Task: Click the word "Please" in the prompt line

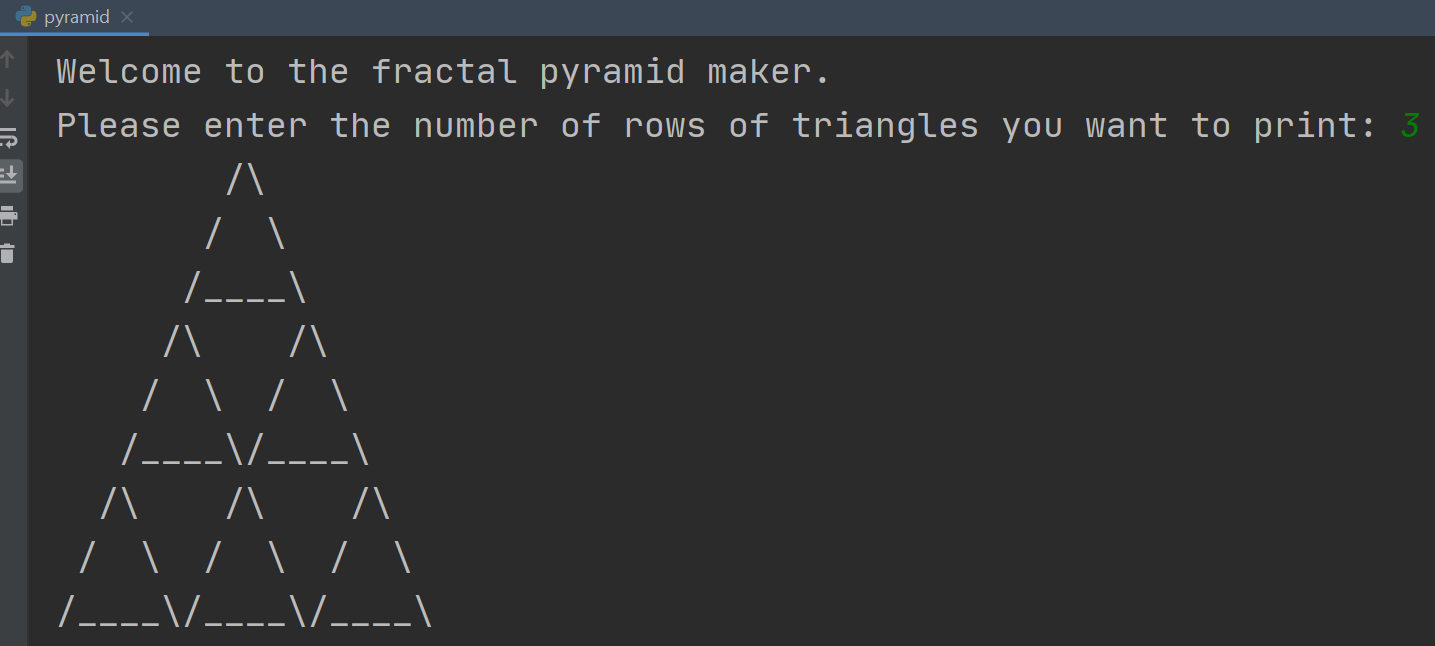Action: 119,126
